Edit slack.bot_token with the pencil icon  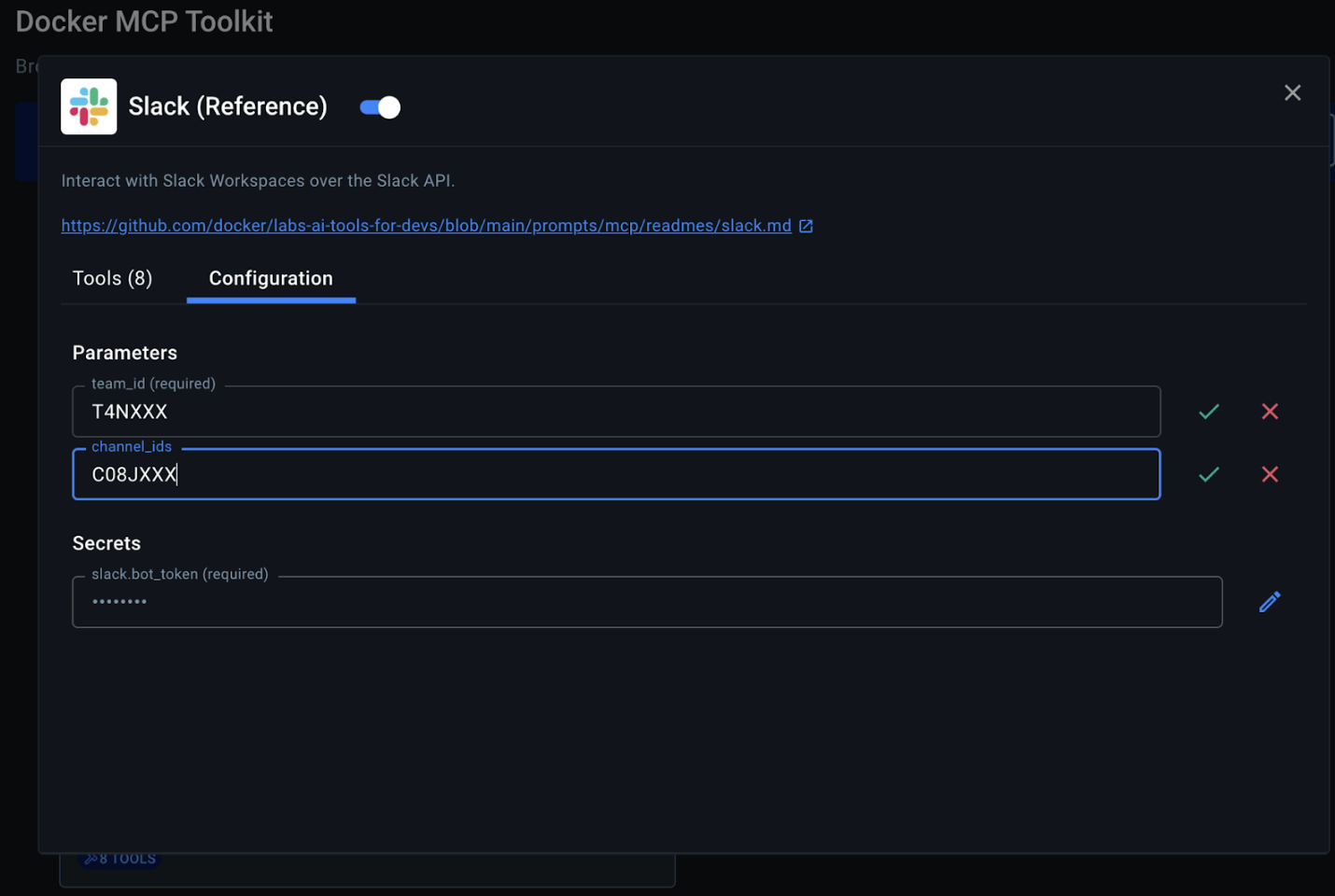click(x=1270, y=602)
